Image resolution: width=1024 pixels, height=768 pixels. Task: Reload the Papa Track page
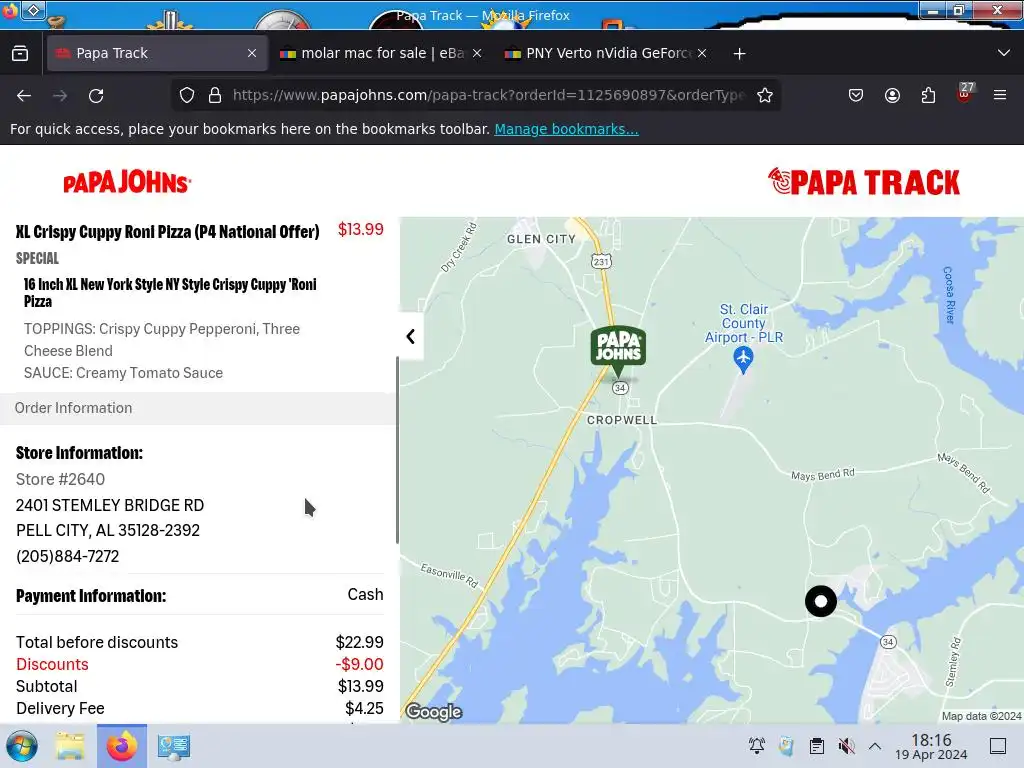point(96,96)
